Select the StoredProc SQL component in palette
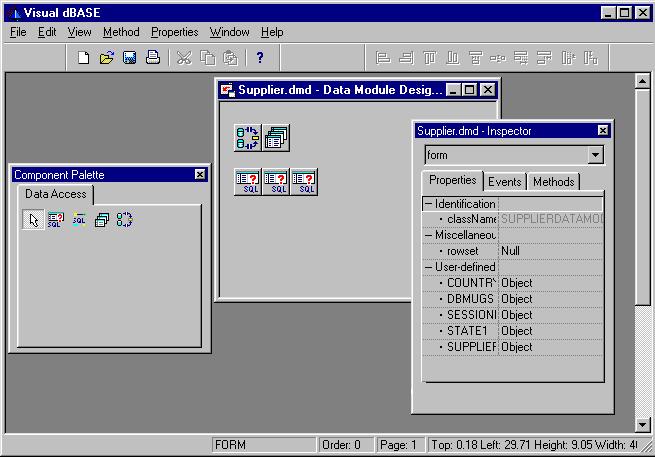 [79, 220]
